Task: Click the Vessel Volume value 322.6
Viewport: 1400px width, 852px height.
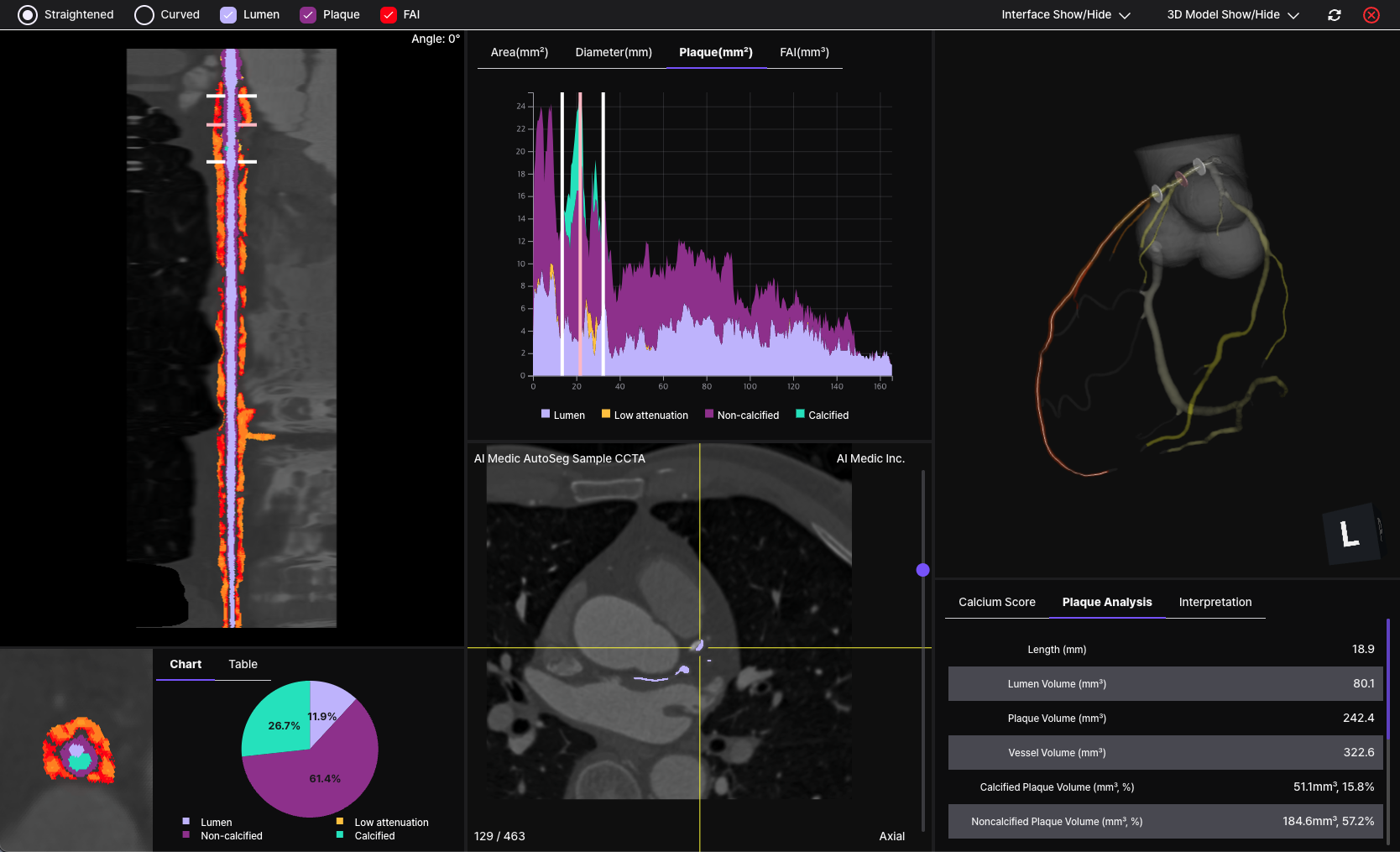Action: (x=1359, y=752)
